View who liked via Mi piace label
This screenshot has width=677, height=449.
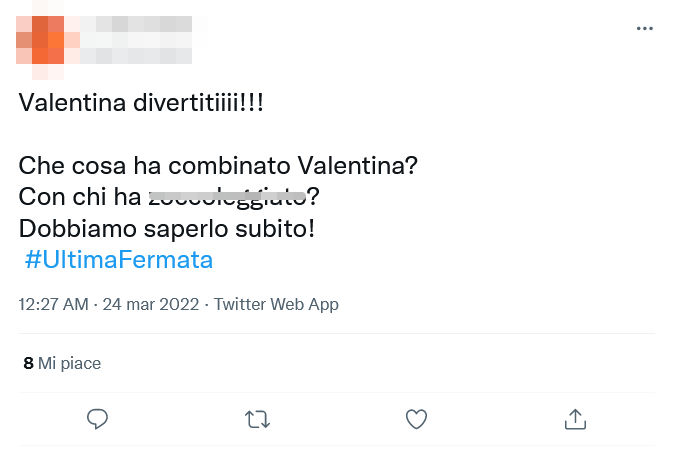(x=69, y=363)
